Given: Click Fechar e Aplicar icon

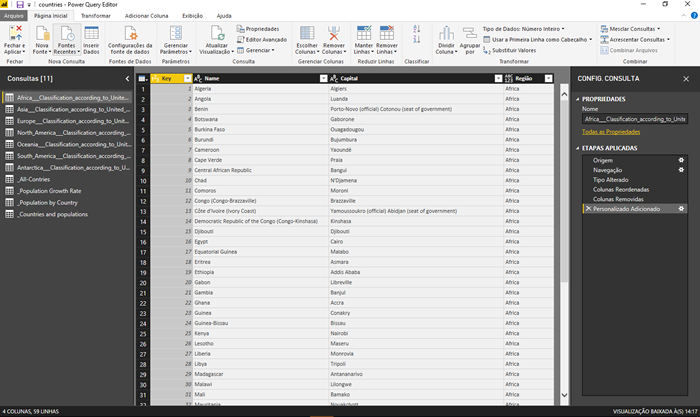Looking at the screenshot, I should tap(16, 33).
